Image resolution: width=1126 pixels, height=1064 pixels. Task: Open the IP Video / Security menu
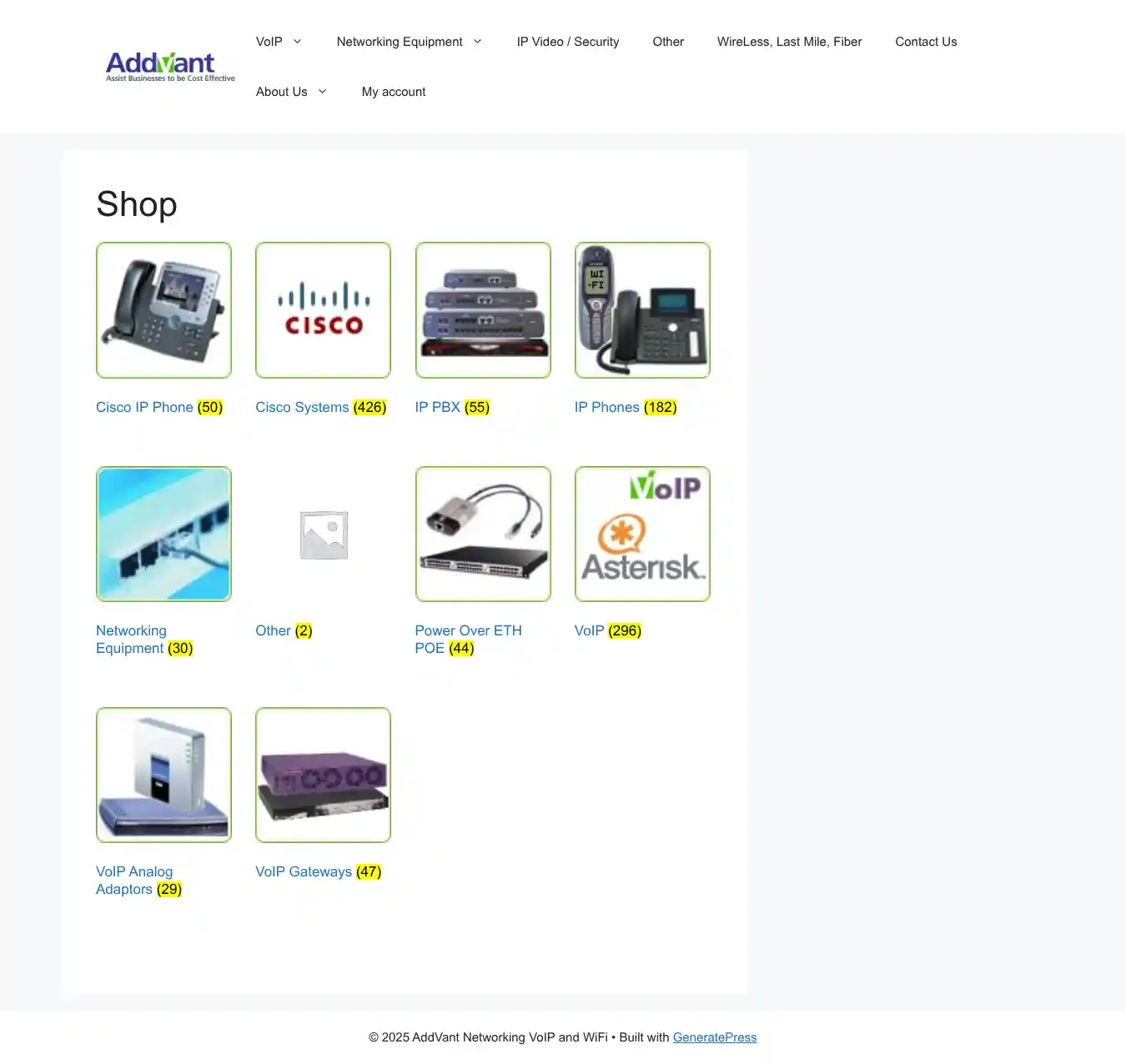click(x=567, y=42)
